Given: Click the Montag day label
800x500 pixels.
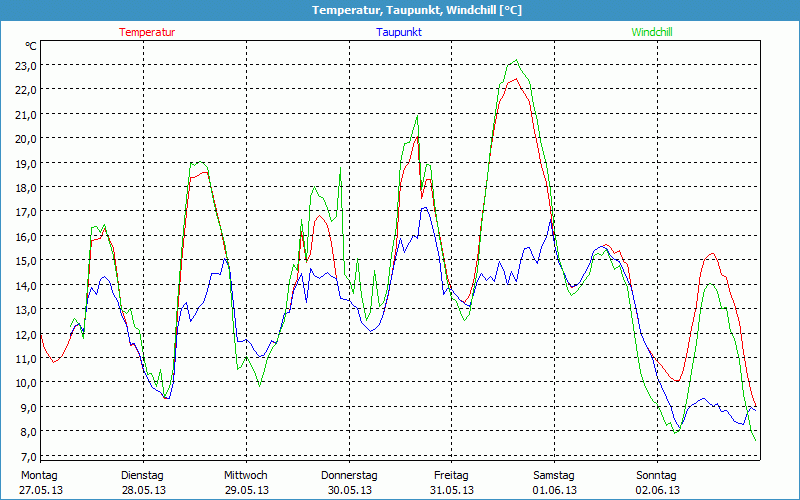Looking at the screenshot, I should [39, 475].
